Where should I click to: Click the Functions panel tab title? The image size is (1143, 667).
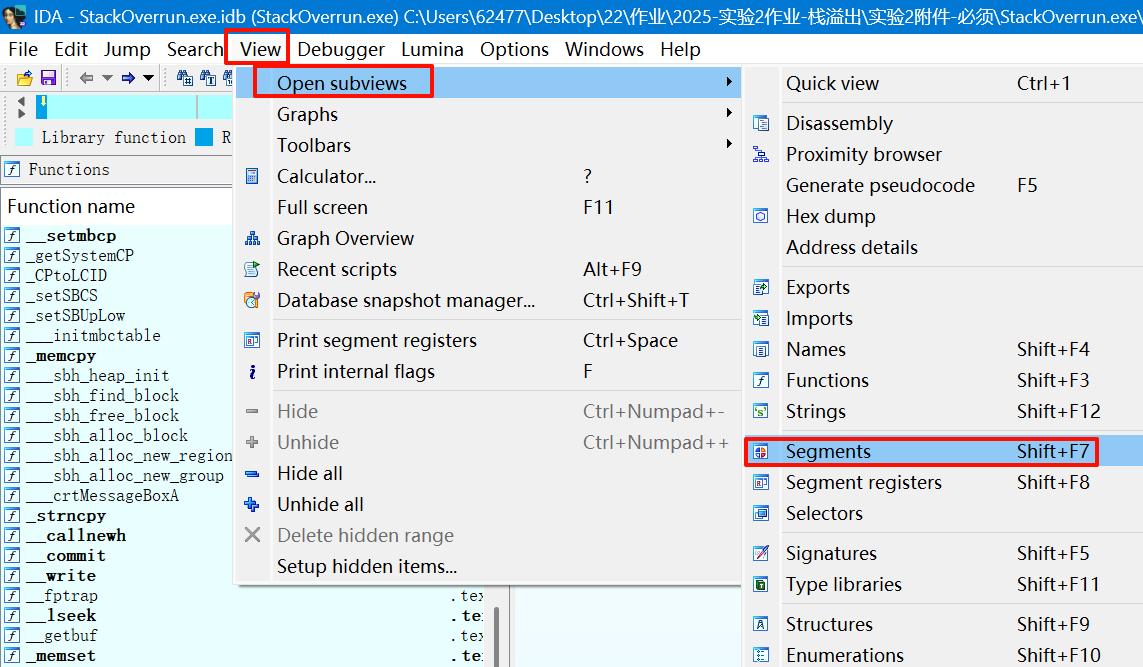[69, 170]
